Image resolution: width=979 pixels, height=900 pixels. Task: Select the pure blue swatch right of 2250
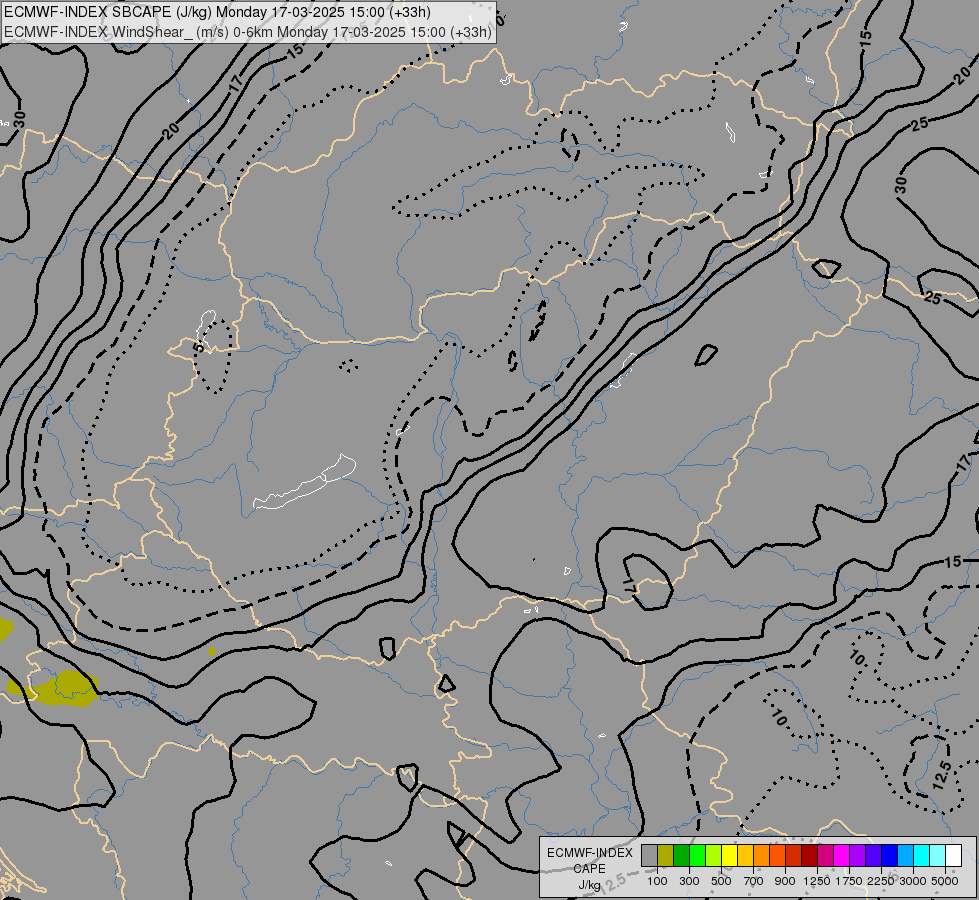890,855
